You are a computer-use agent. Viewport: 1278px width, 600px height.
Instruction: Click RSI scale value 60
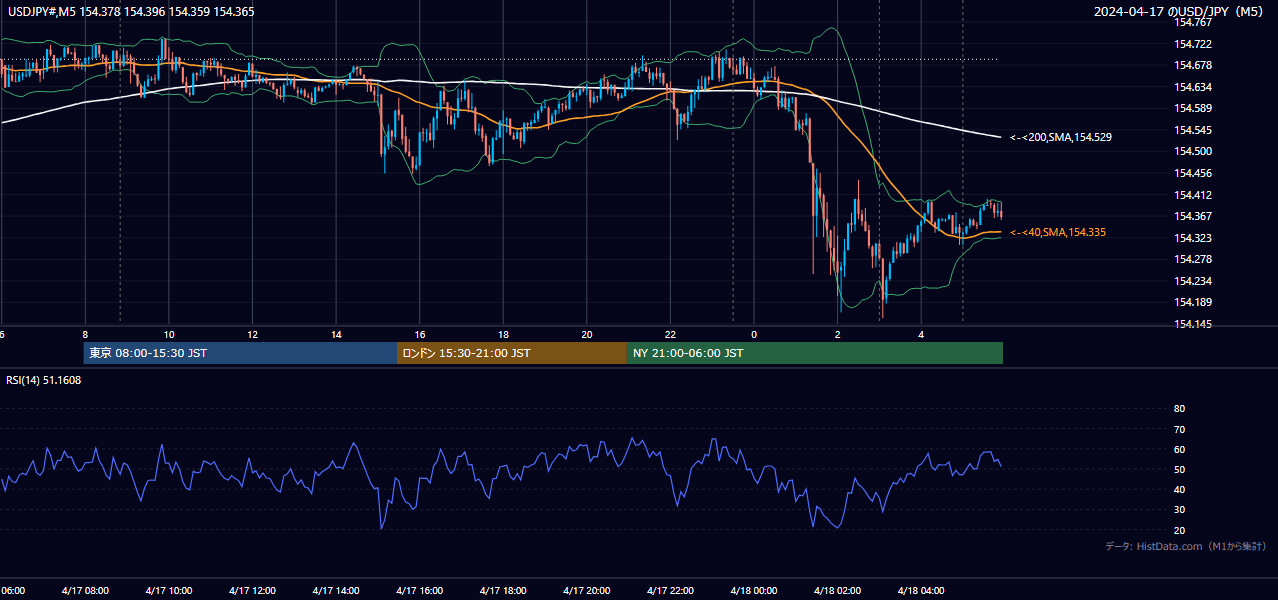[1179, 449]
